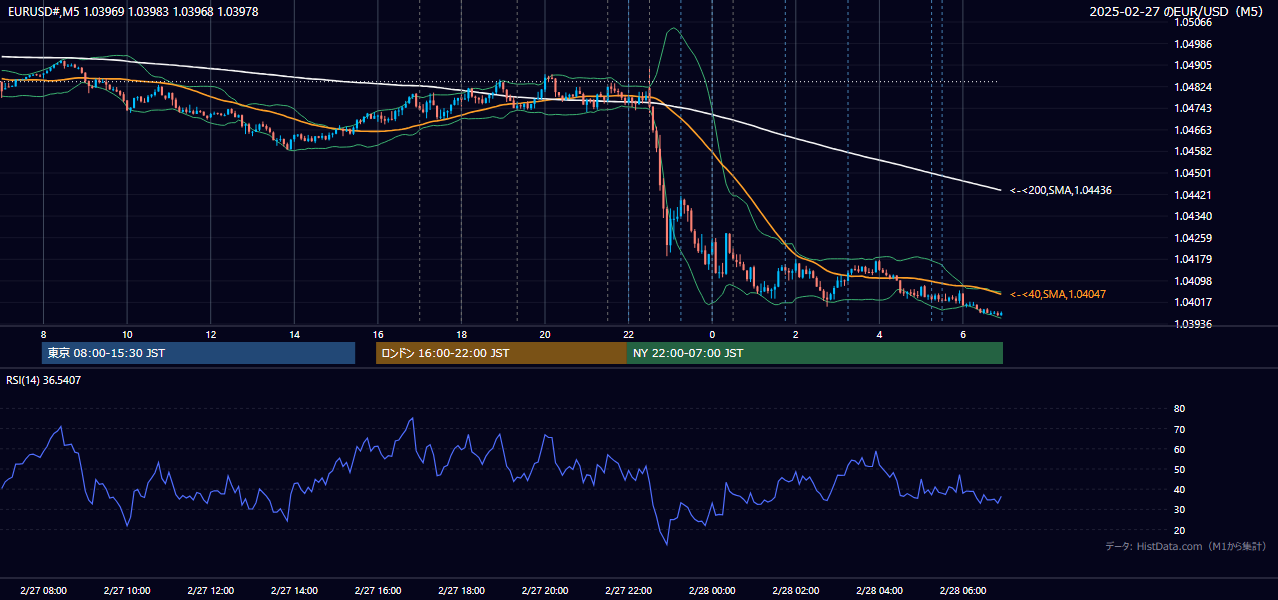Screen dimensions: 1278x600
Task: Click the RSI(14) 36.5407 indicator label
Action: pyautogui.click(x=43, y=380)
